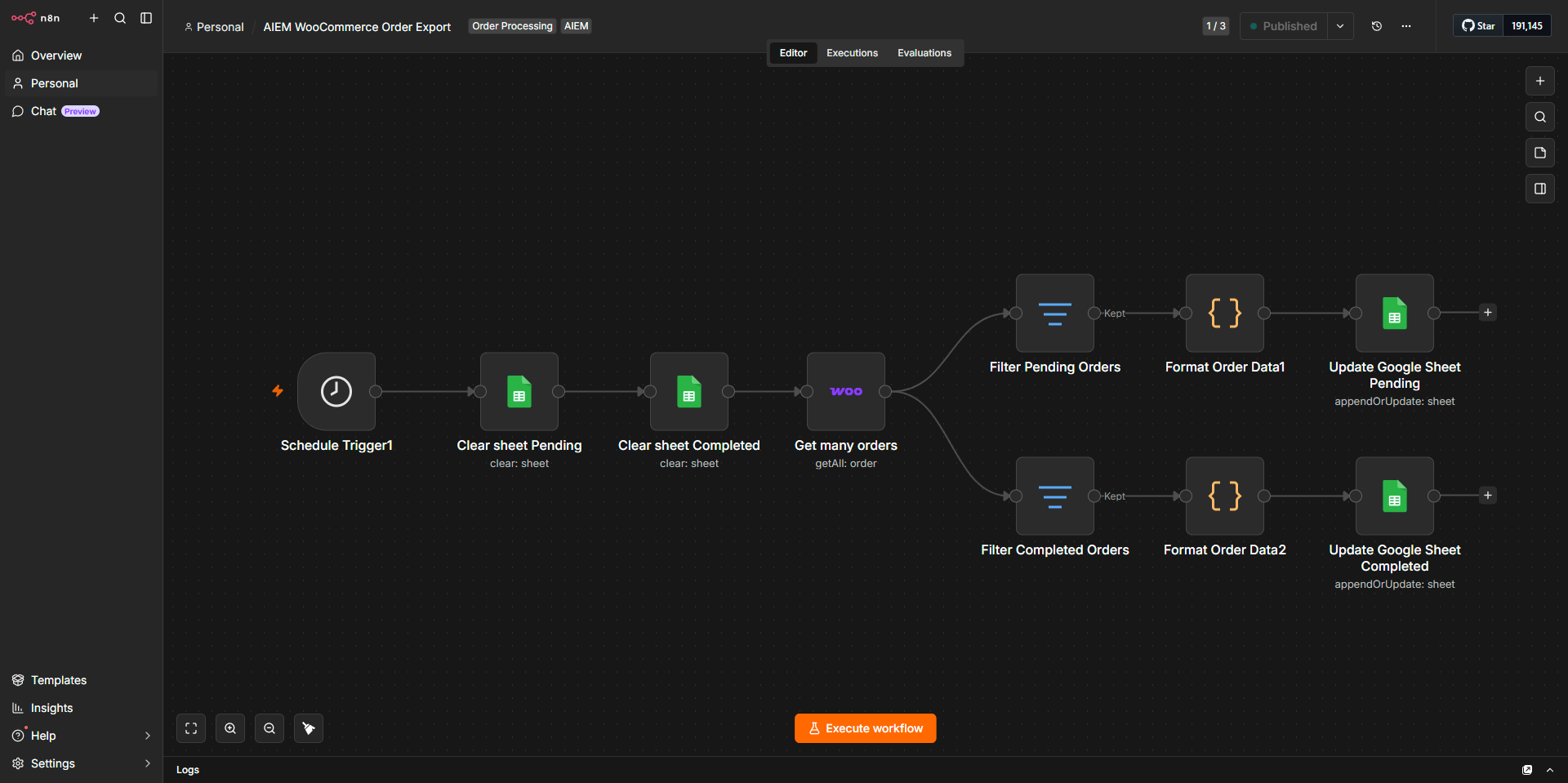Expand logs panel with chevron up
This screenshot has height=783, width=1568.
point(1550,770)
